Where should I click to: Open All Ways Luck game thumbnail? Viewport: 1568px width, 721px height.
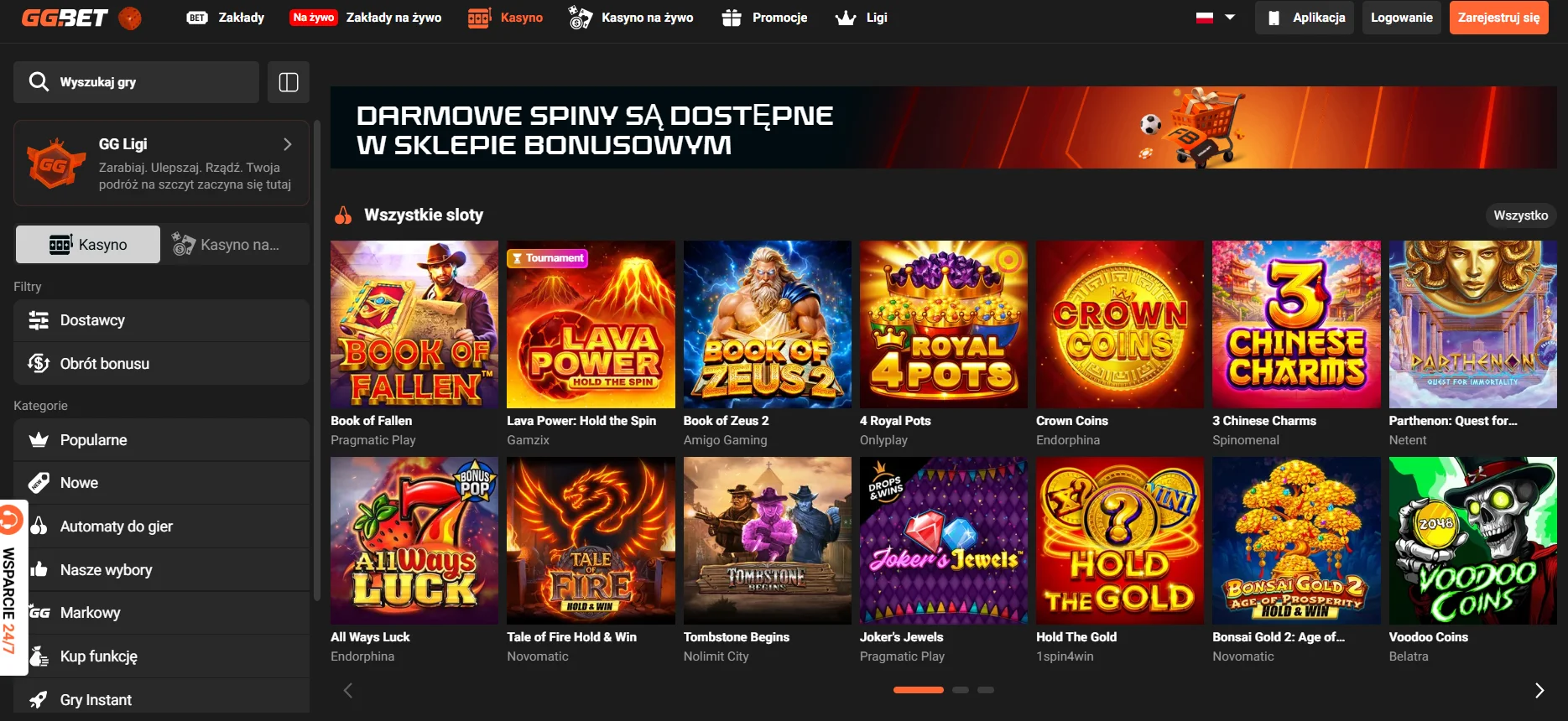click(x=414, y=541)
